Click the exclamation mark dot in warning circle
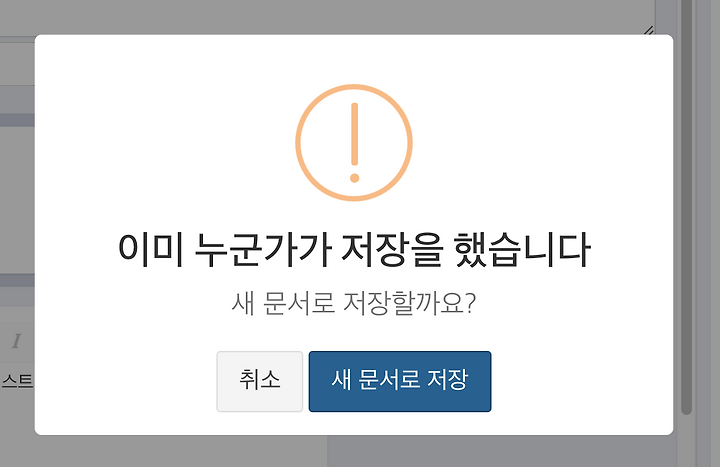720x467 pixels. 354,178
